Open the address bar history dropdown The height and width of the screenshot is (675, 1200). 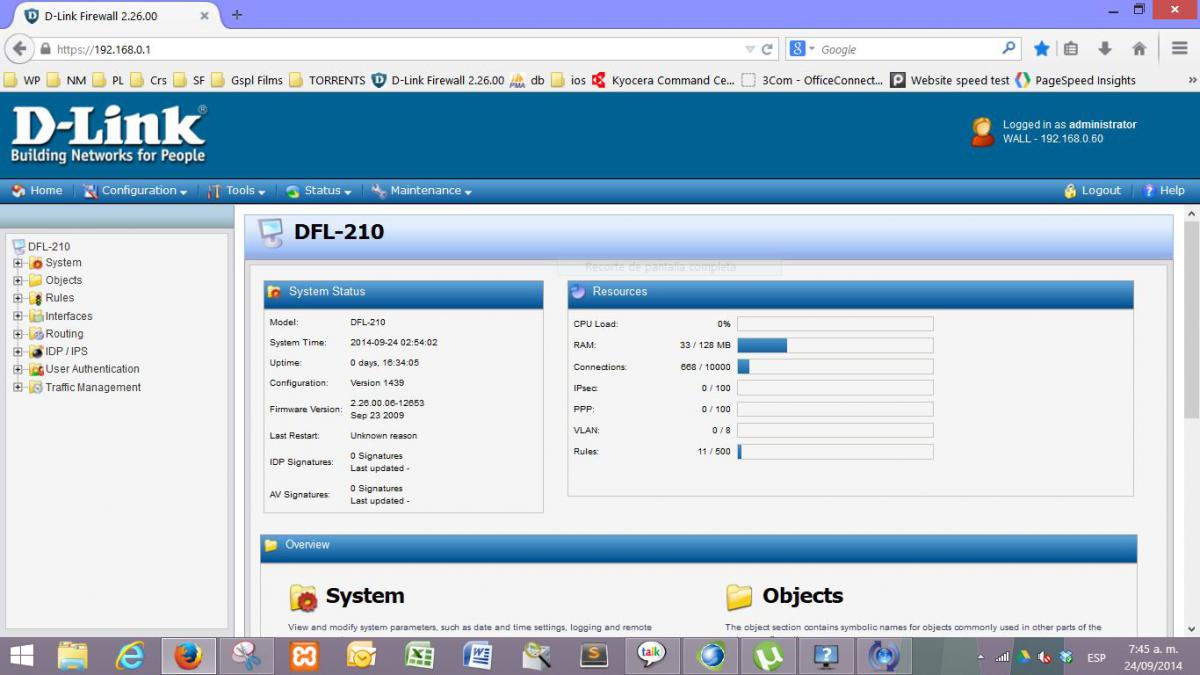tap(750, 49)
